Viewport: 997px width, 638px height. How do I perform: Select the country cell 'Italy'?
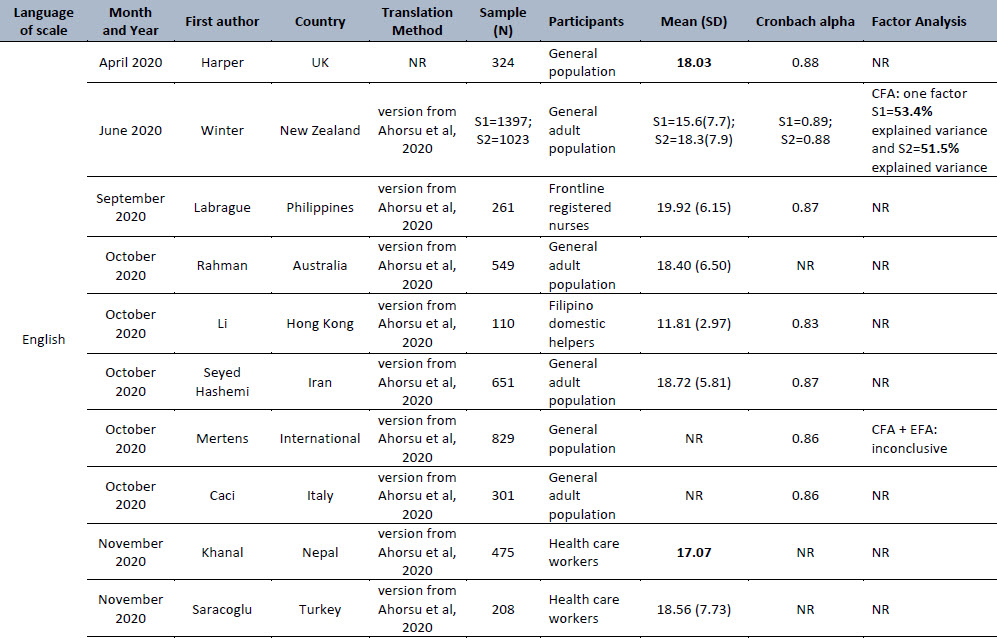(320, 496)
